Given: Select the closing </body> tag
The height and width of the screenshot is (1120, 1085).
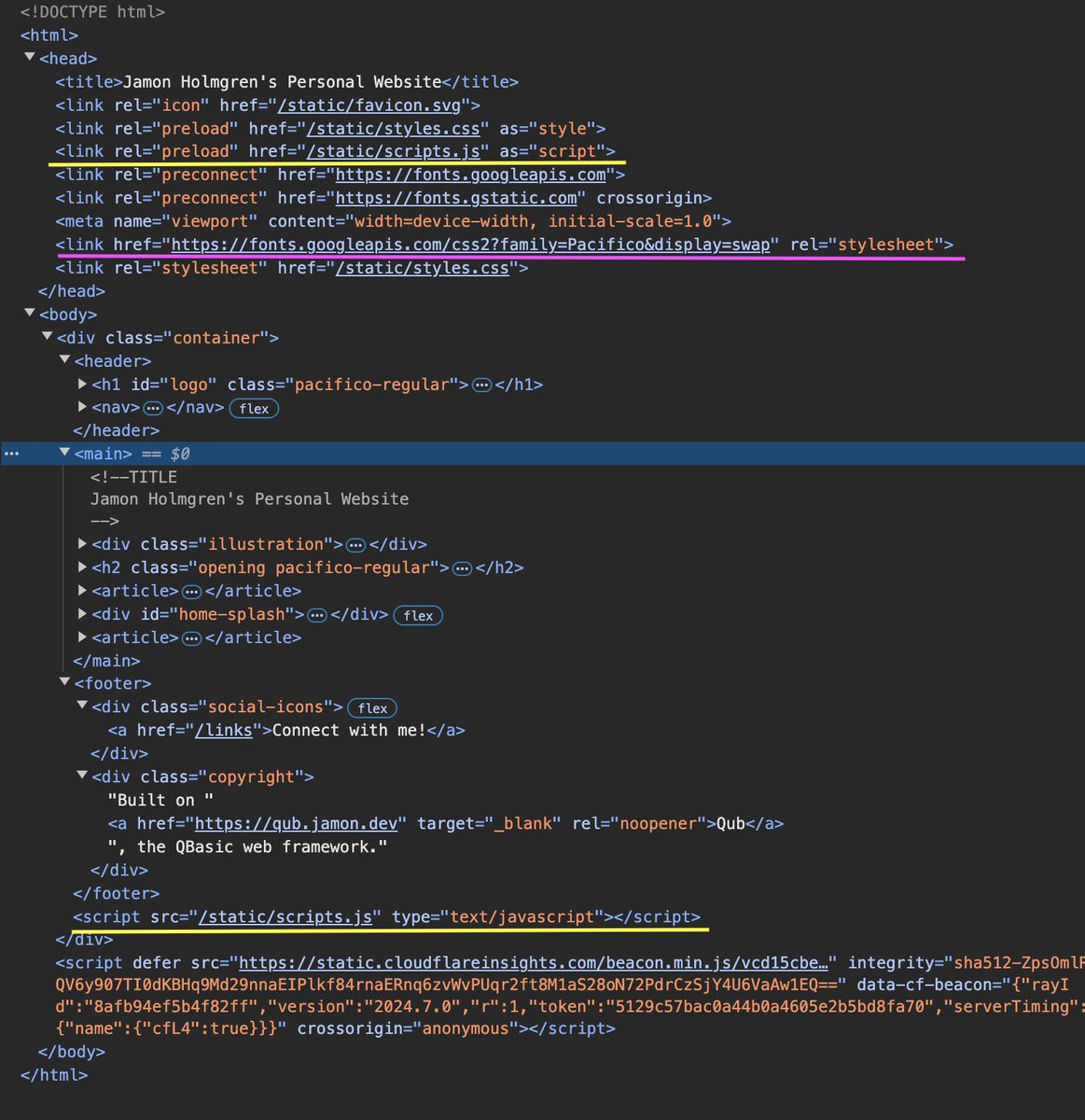Looking at the screenshot, I should [x=72, y=1052].
